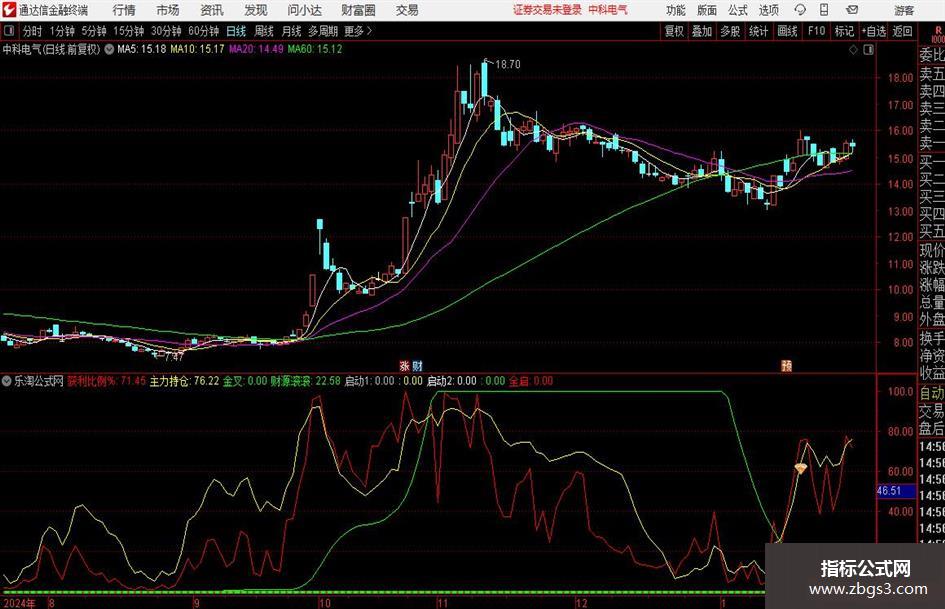945x609 pixels.
Task: Open the 行情 menu
Action: [x=124, y=10]
